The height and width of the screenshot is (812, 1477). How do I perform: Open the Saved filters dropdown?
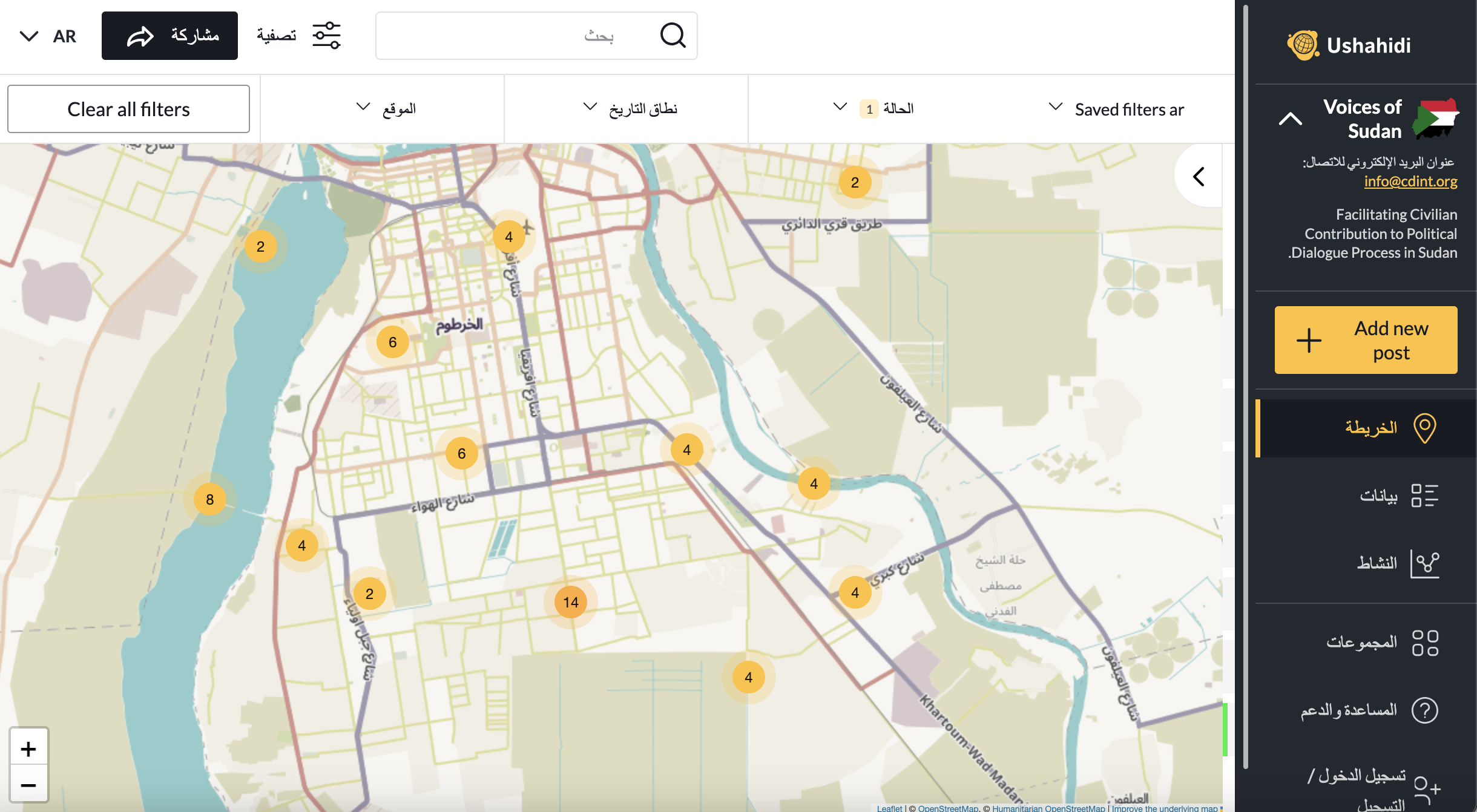[x=1116, y=109]
